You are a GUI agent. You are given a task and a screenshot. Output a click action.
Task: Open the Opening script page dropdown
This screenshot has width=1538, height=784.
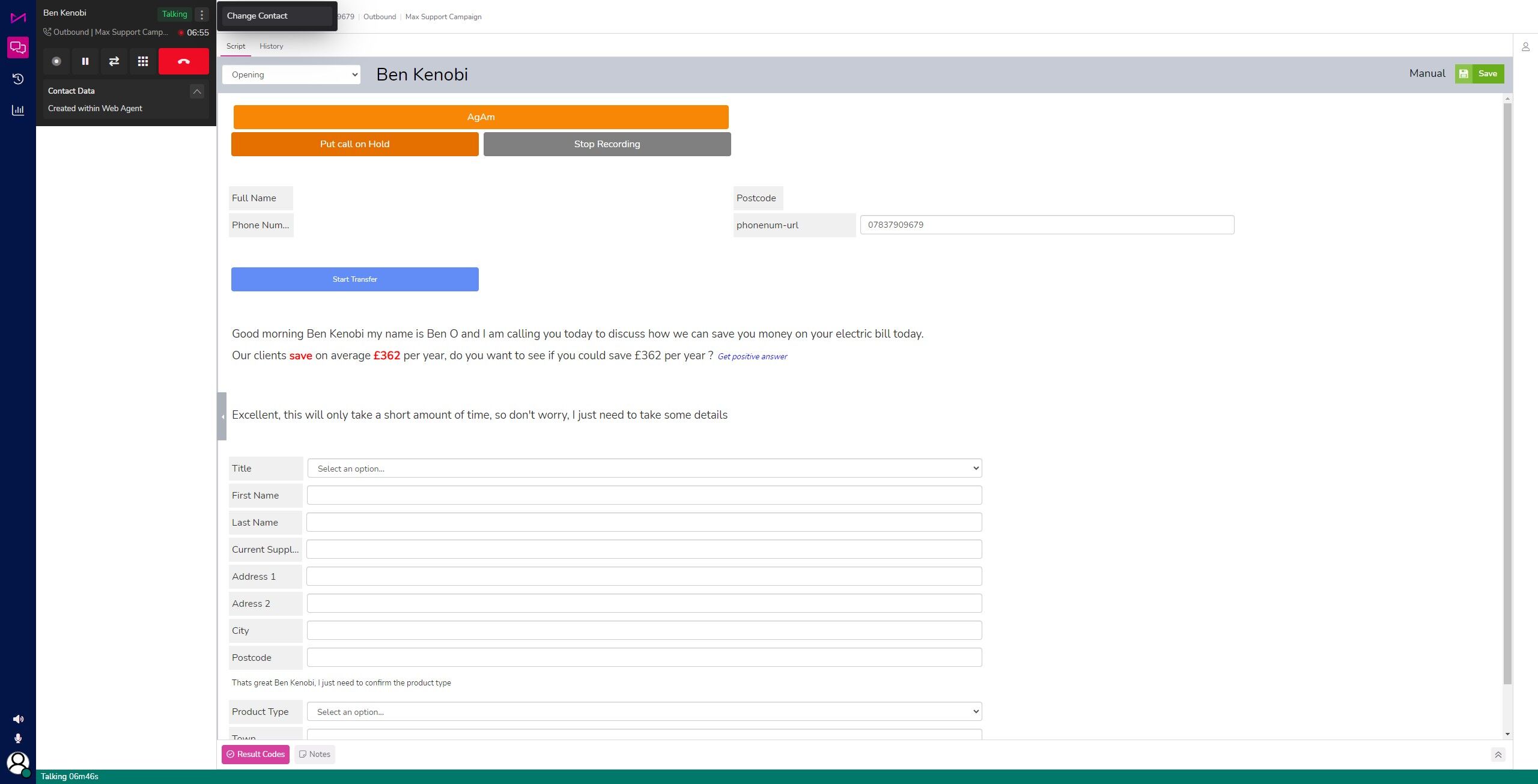click(x=291, y=74)
